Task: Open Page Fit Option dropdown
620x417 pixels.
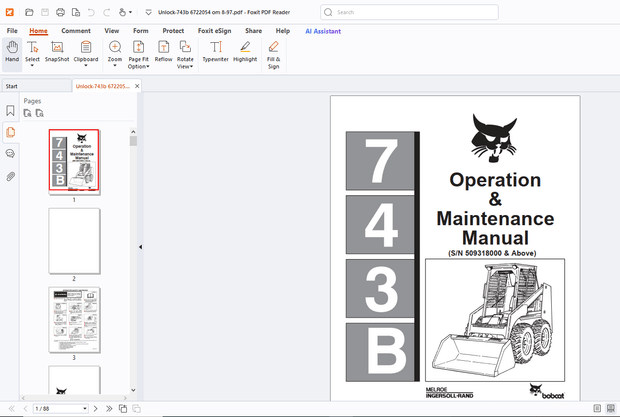Action: pyautogui.click(x=138, y=55)
